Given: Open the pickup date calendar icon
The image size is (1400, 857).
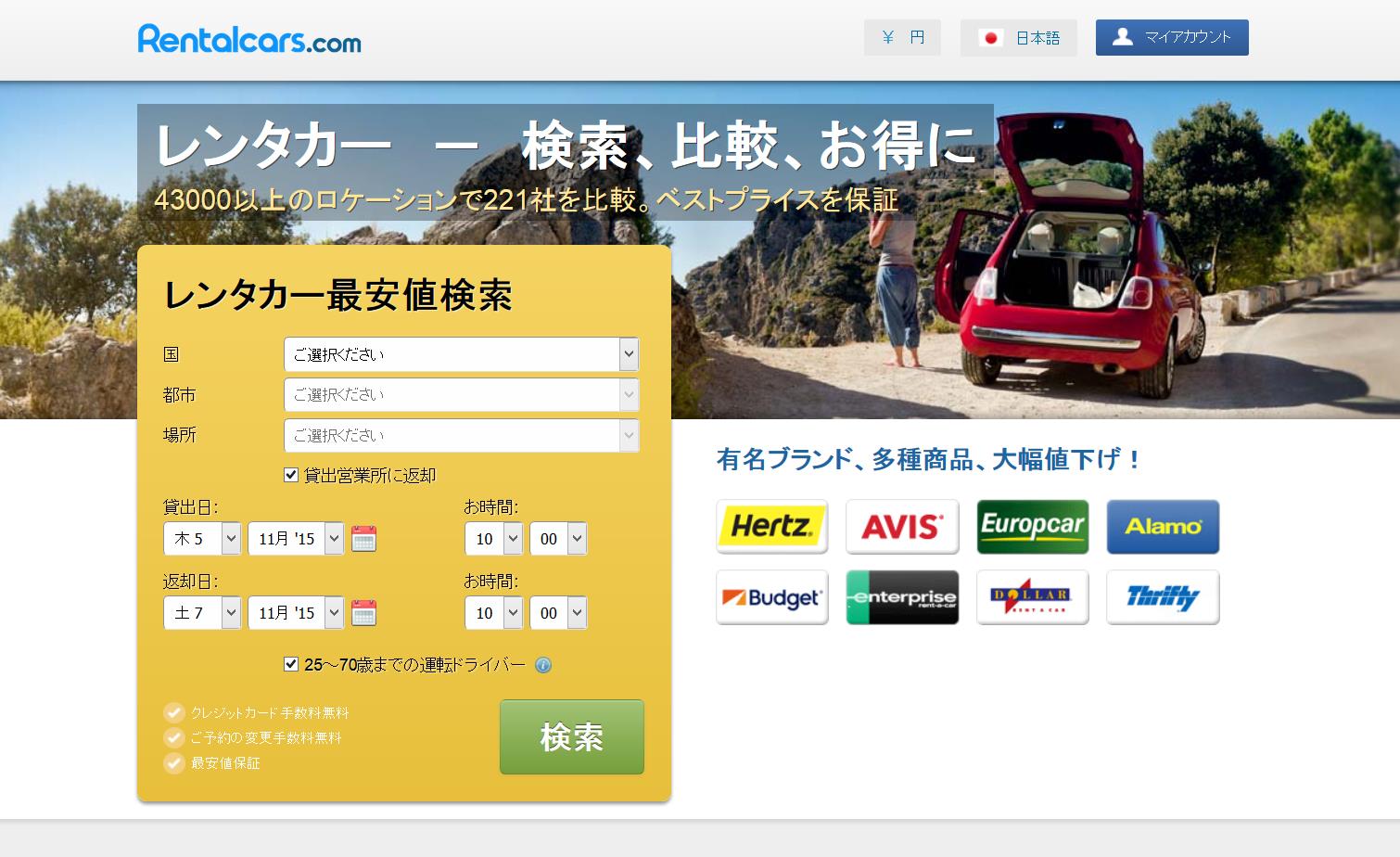Looking at the screenshot, I should [363, 539].
